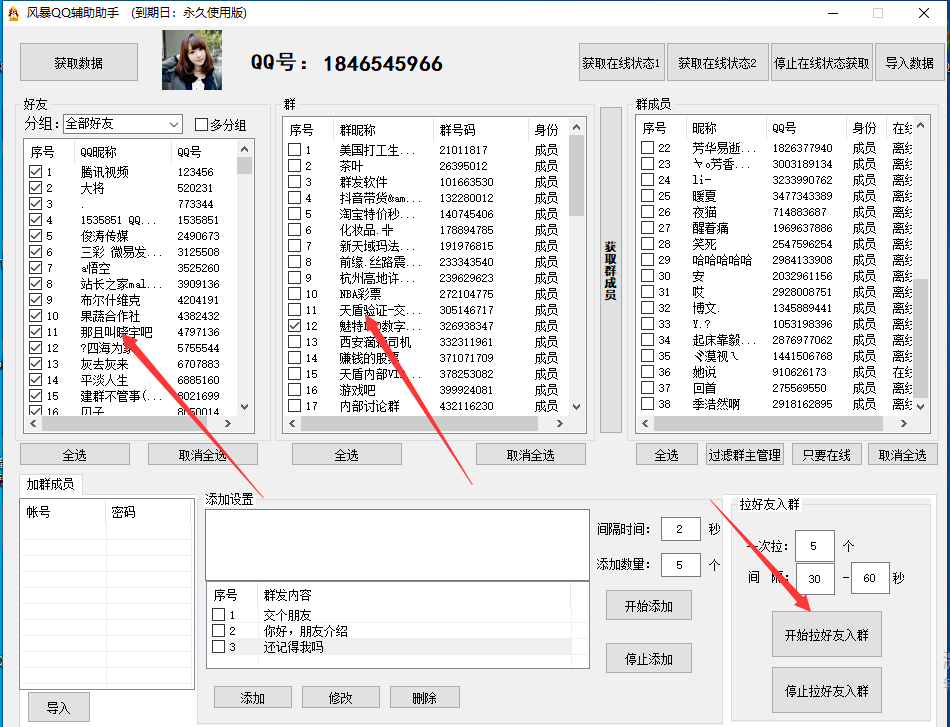950x727 pixels.
Task: Click 只要在线 button
Action: [x=826, y=454]
